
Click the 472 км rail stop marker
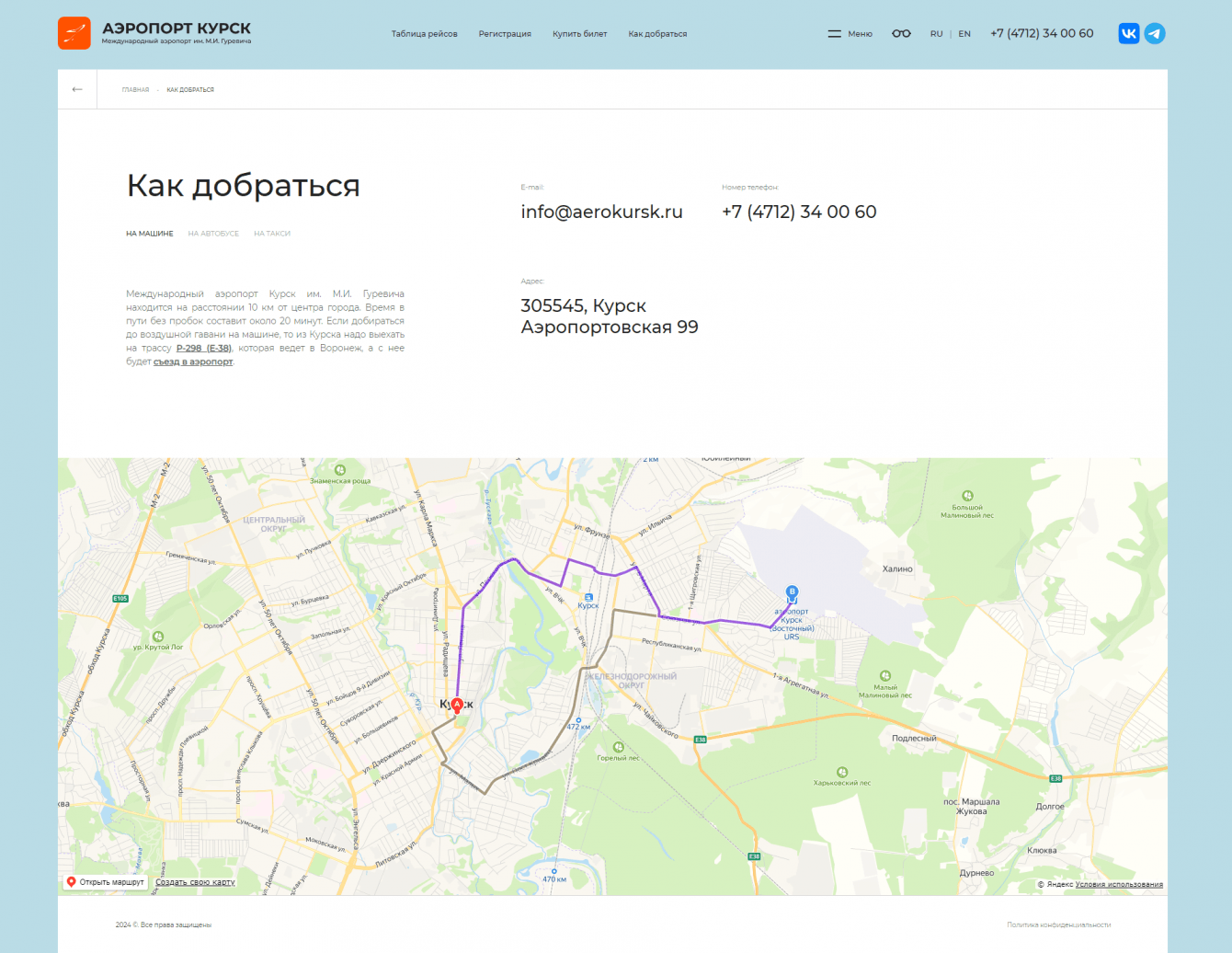click(578, 720)
